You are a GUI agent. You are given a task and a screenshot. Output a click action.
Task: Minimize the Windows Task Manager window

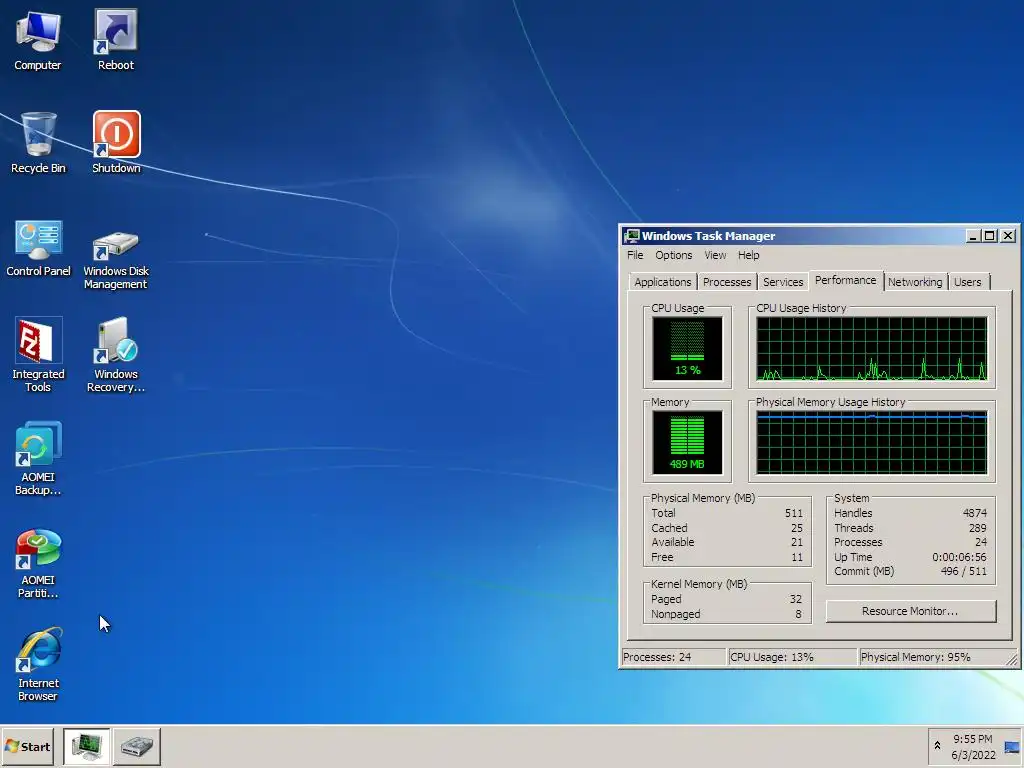(x=972, y=236)
